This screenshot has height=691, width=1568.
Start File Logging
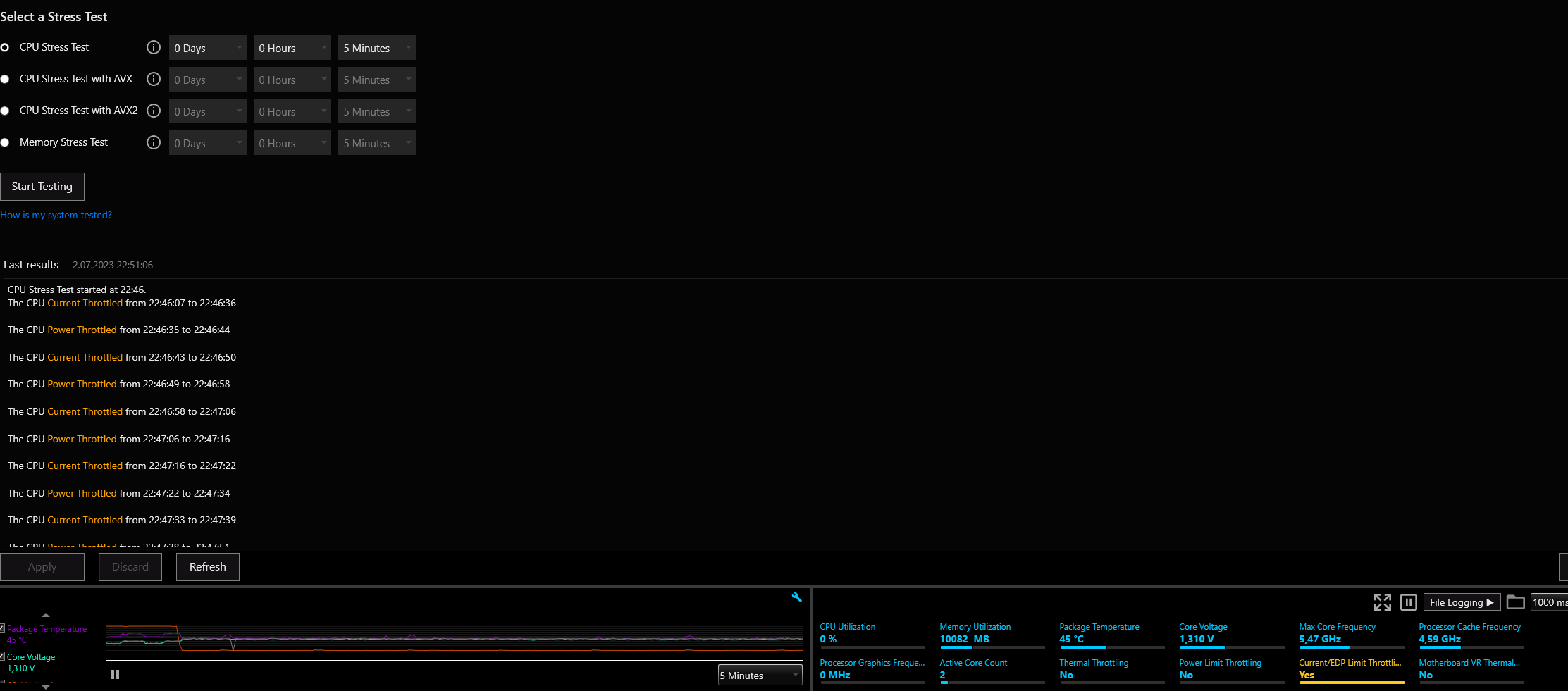click(x=1462, y=602)
